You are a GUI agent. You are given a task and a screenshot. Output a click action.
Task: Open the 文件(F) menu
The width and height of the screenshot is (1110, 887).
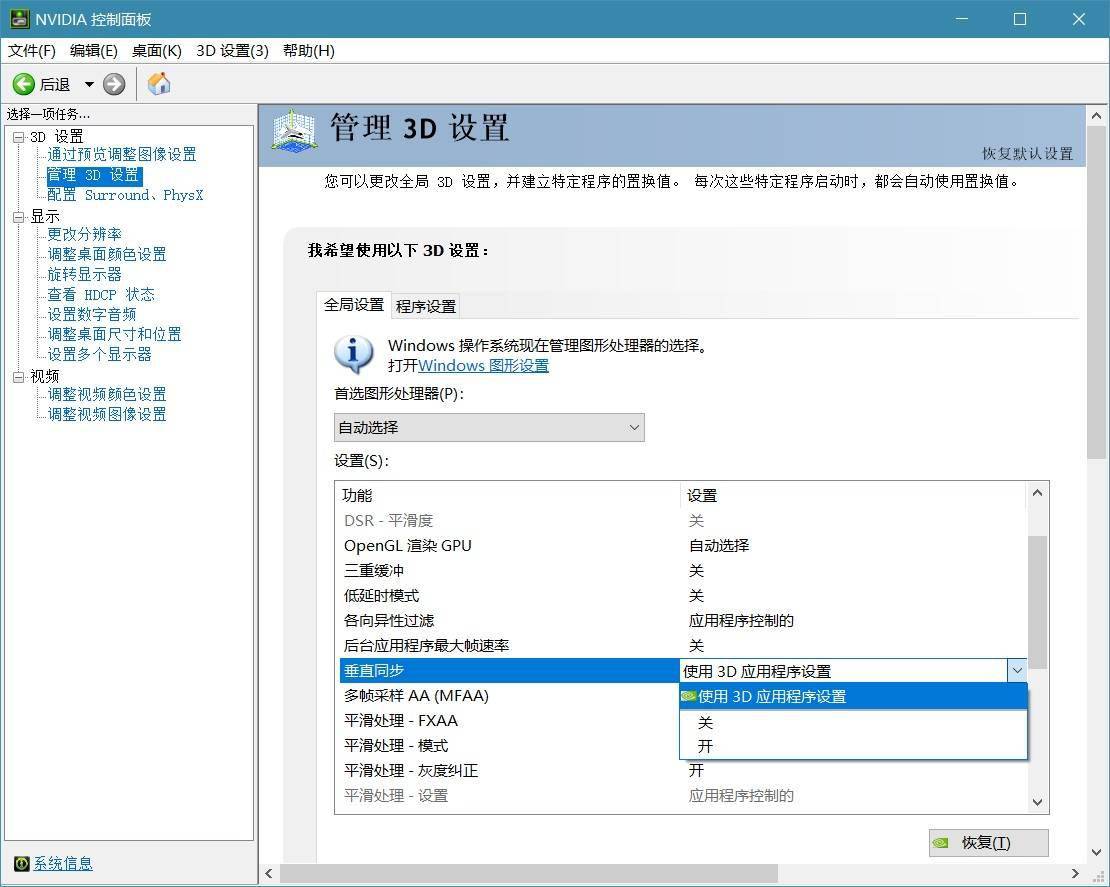[x=32, y=51]
